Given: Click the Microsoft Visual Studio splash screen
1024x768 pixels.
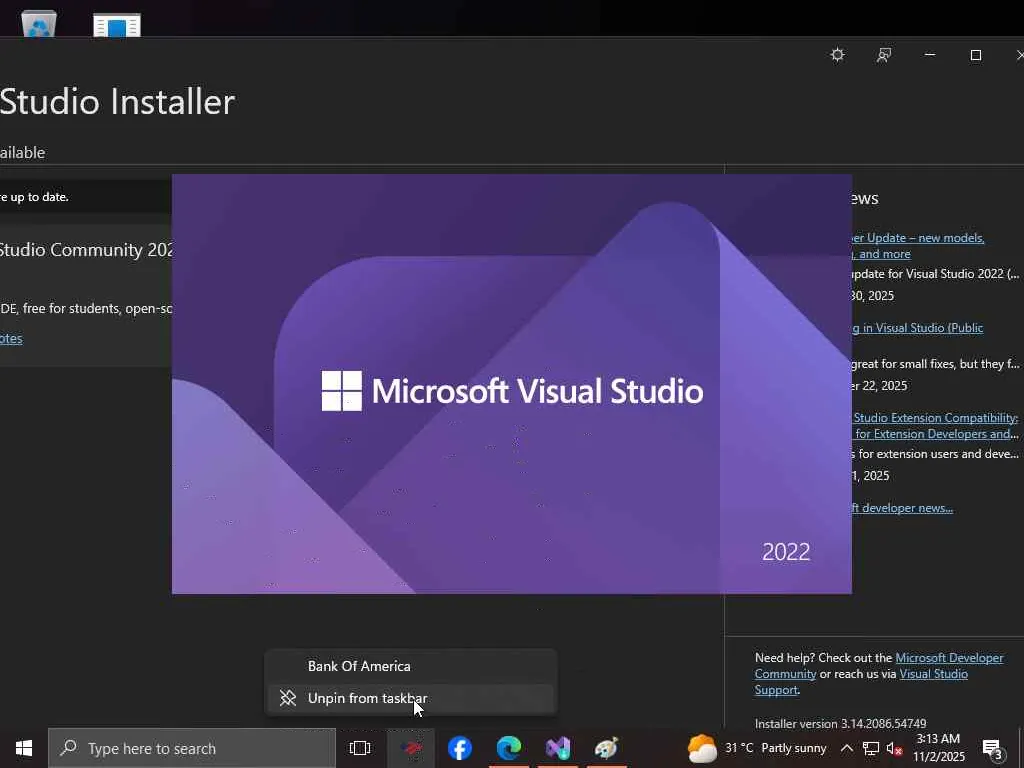Looking at the screenshot, I should 511,384.
